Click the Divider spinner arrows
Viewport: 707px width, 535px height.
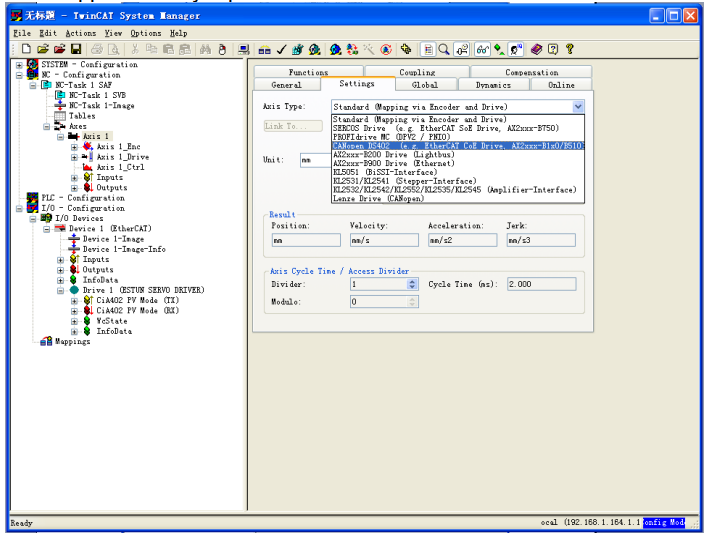412,284
